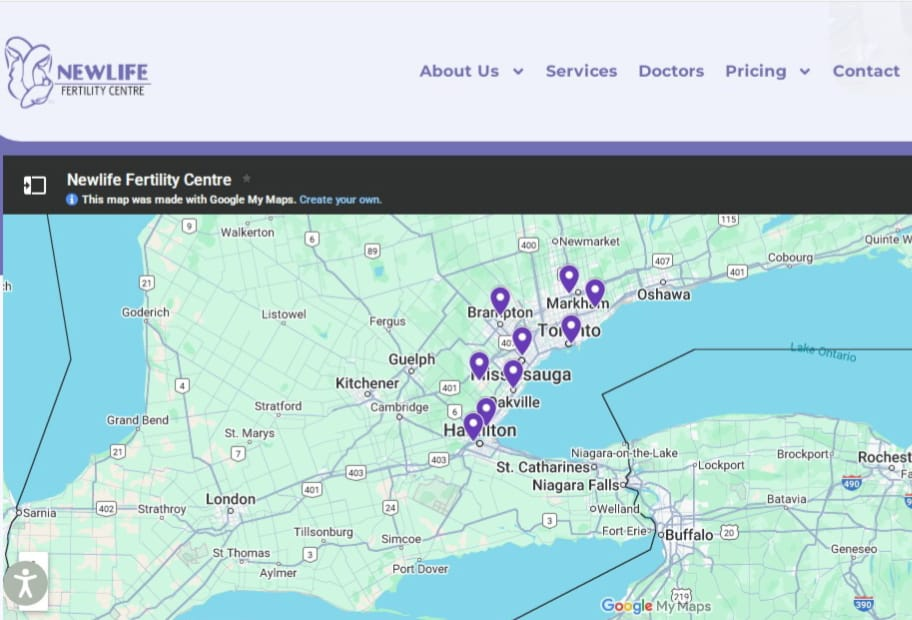
Task: Click the highway 407 shield marker
Action: 662,261
